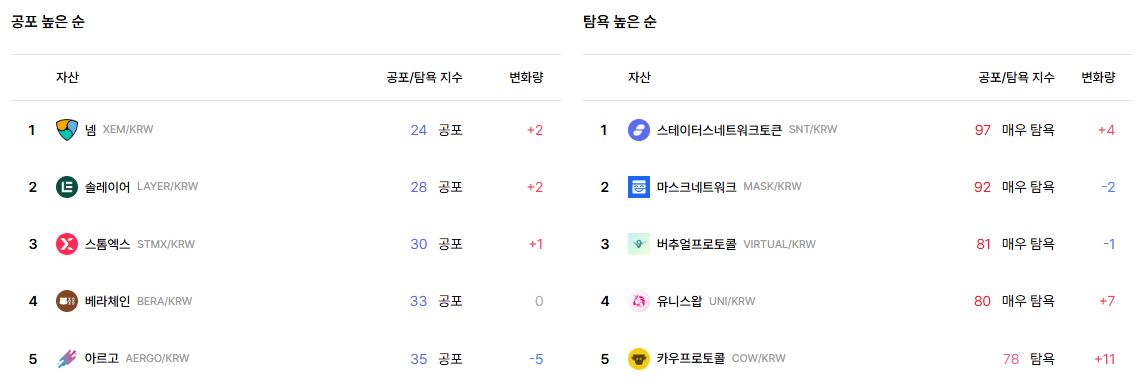This screenshot has width=1135, height=387.
Task: Click the Aergo coin icon
Action: pos(67,358)
